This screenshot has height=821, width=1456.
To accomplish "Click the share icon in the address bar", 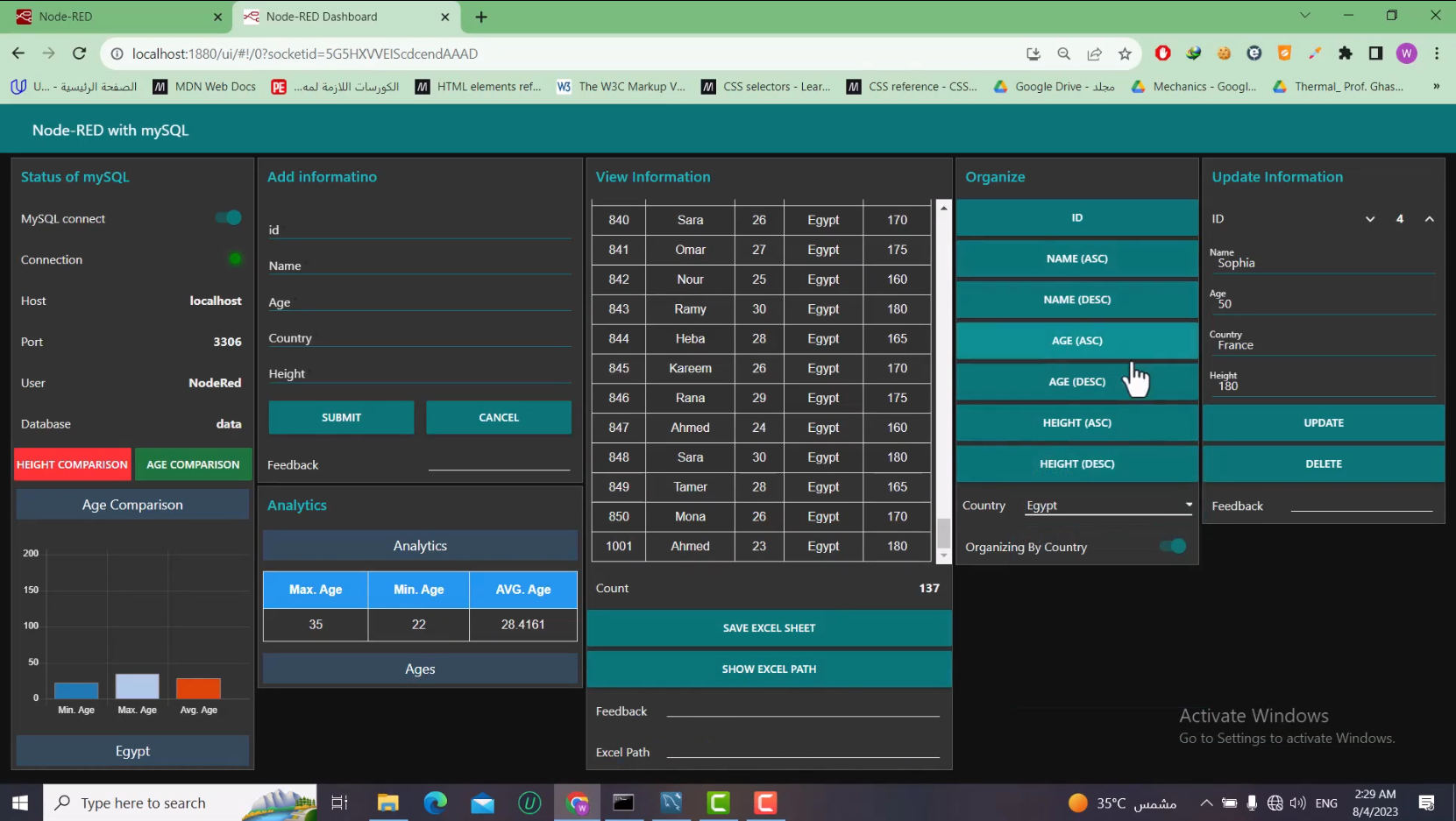I will [x=1094, y=53].
